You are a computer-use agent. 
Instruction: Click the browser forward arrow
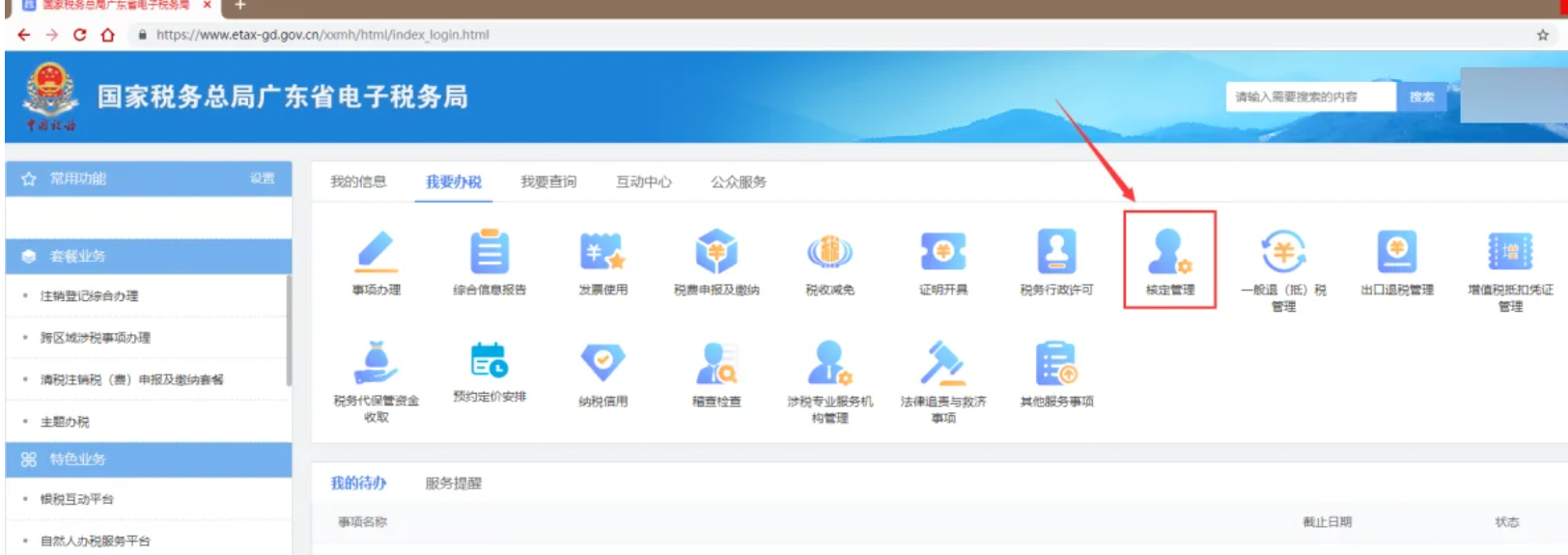click(x=52, y=35)
